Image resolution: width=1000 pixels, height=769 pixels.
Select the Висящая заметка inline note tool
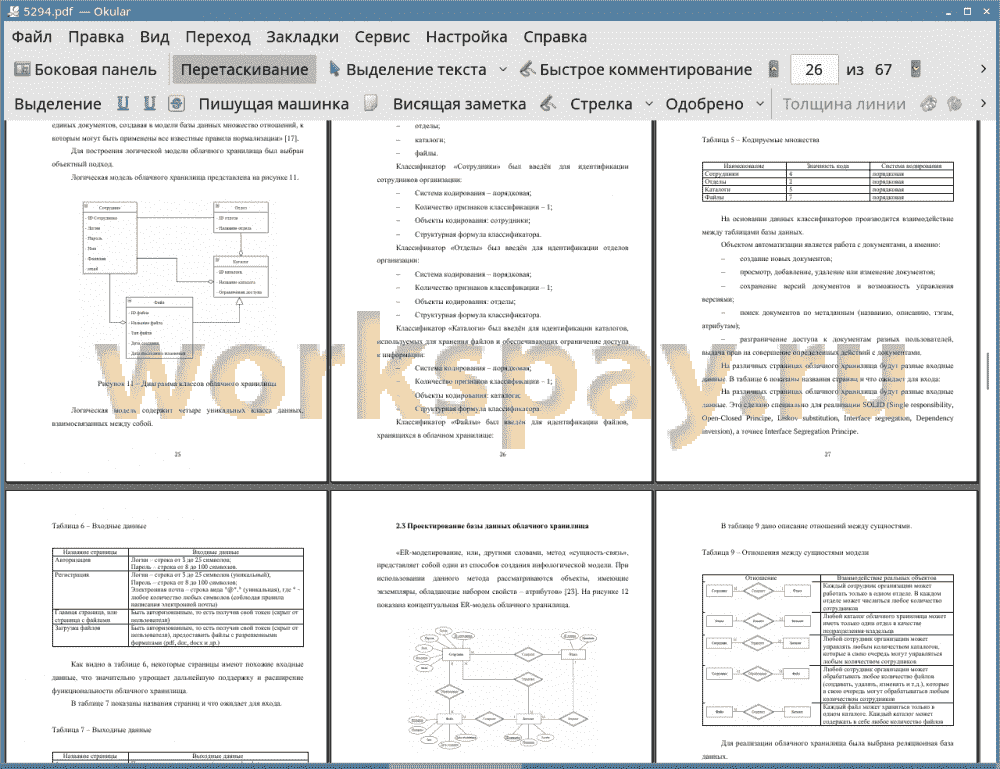click(x=459, y=104)
